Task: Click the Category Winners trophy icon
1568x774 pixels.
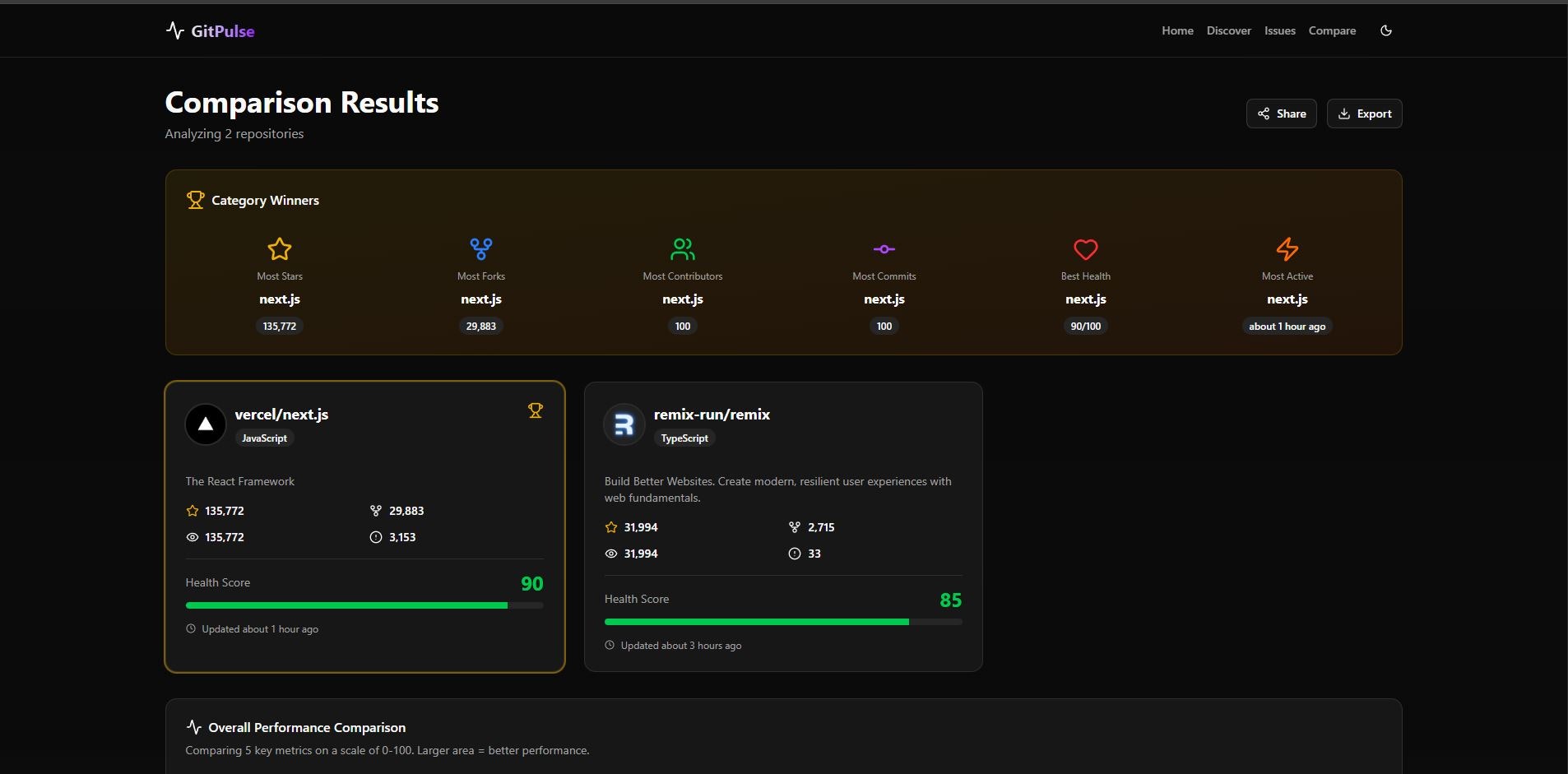Action: (195, 200)
